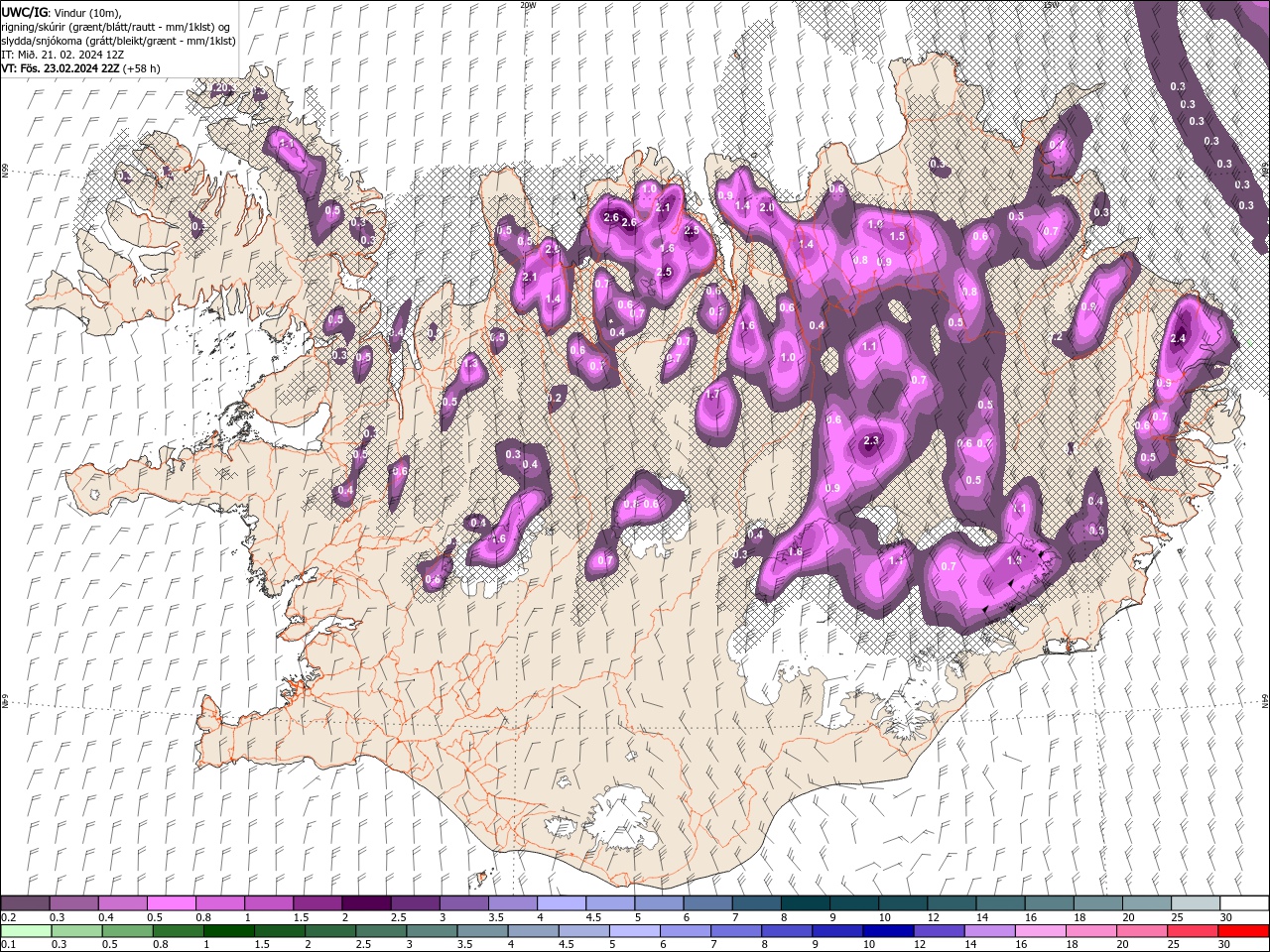1270x952 pixels.
Task: Pick the lower legend swatch between 0.5 and 0.8
Action: (127, 931)
